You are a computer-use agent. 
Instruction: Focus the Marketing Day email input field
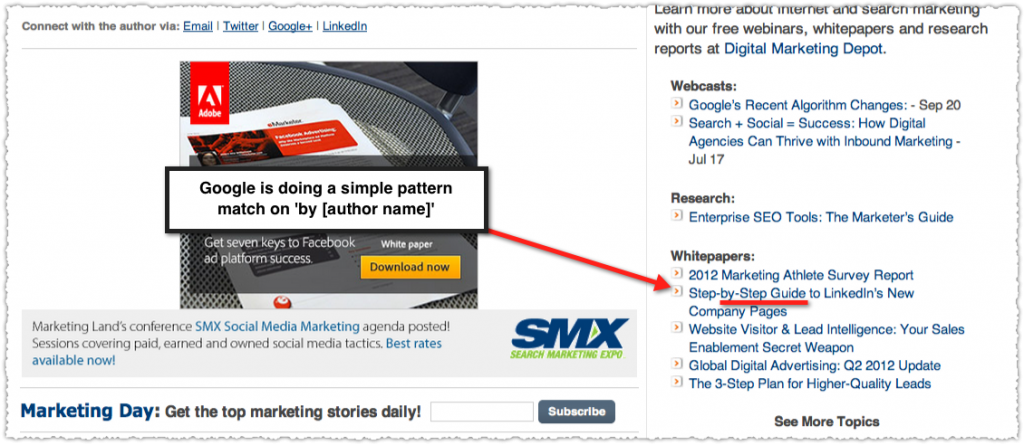click(482, 412)
